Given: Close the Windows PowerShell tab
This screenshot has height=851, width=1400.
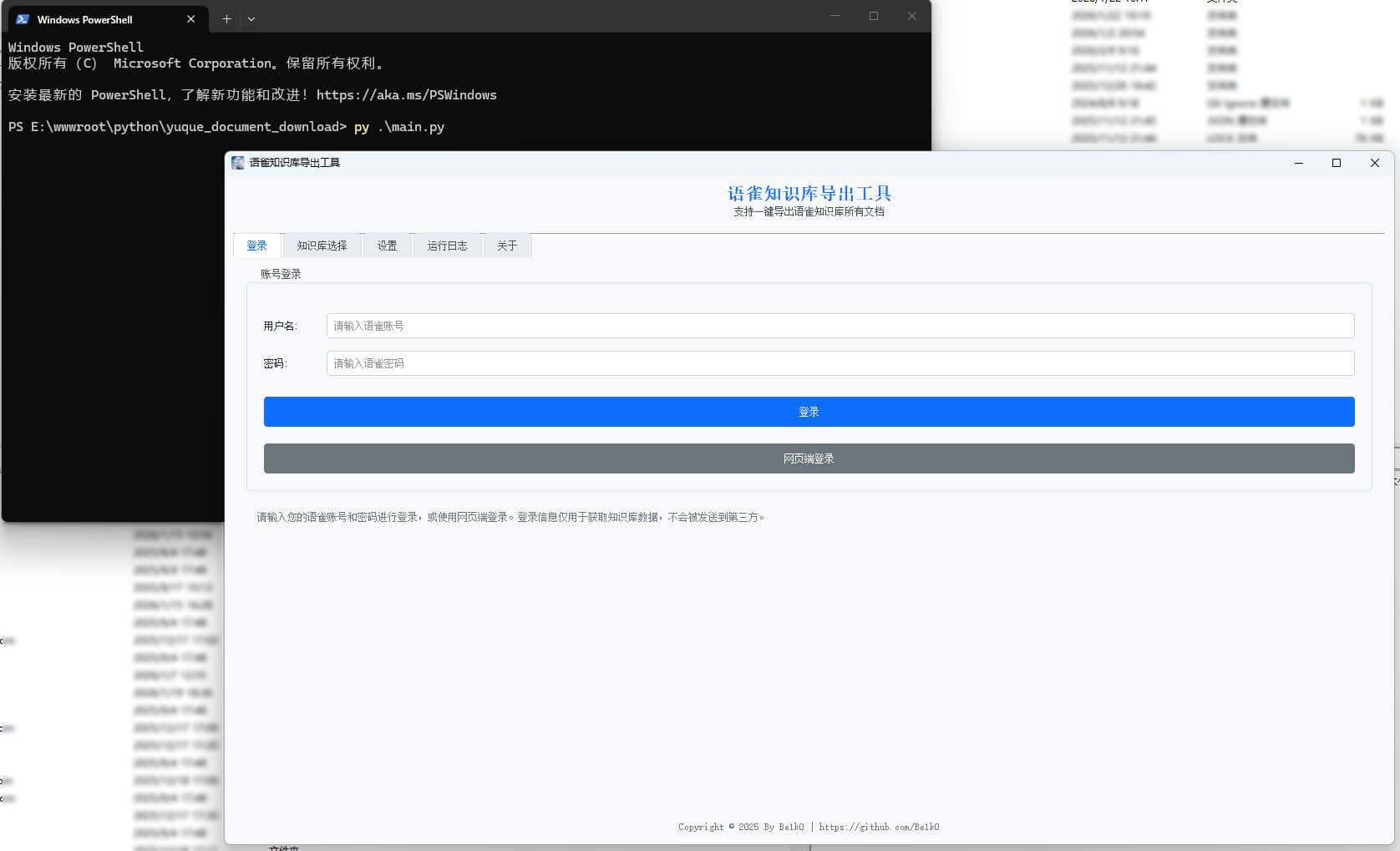Looking at the screenshot, I should (190, 19).
